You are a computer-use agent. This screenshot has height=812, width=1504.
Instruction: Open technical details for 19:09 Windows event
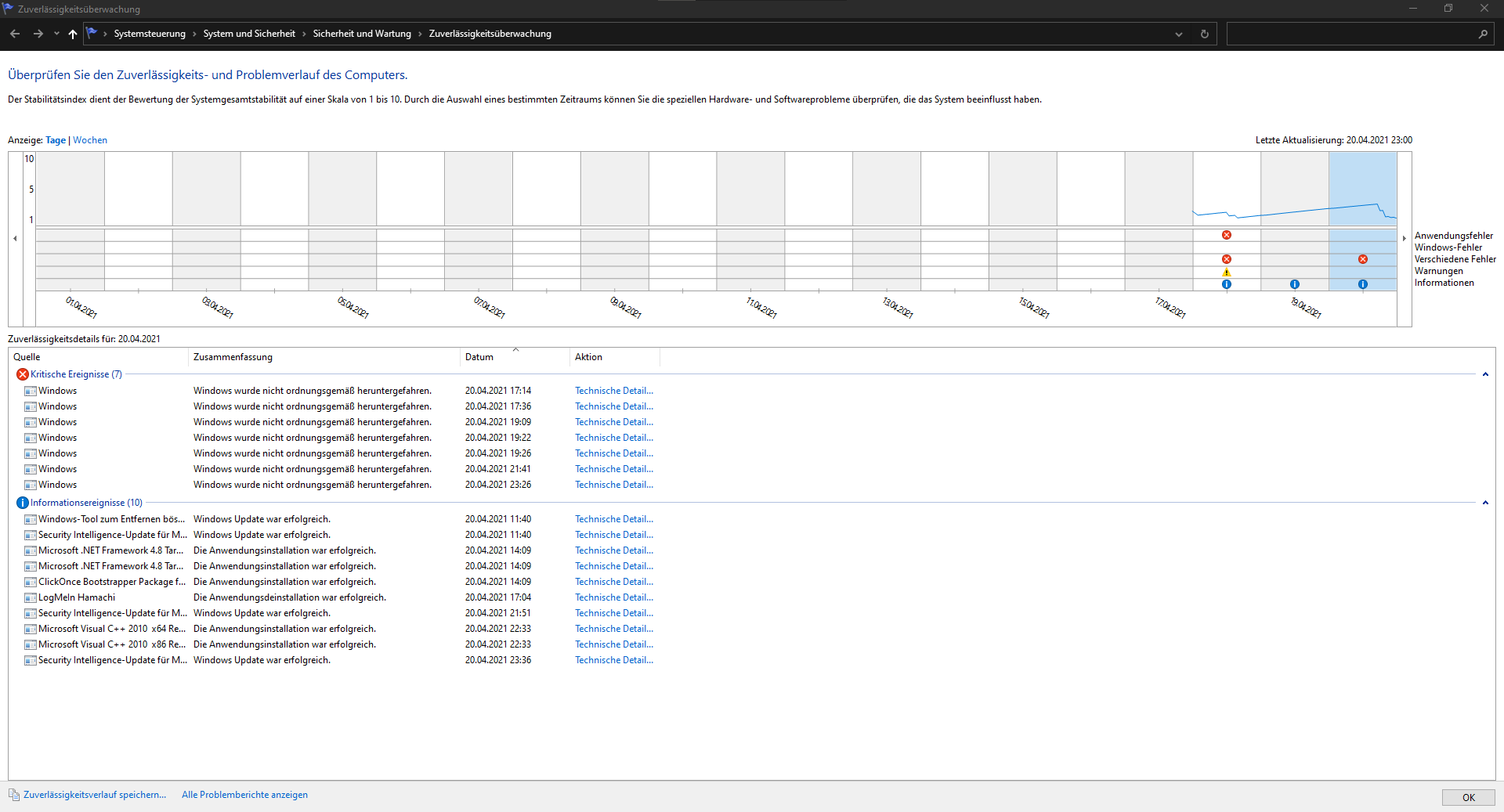(x=613, y=422)
